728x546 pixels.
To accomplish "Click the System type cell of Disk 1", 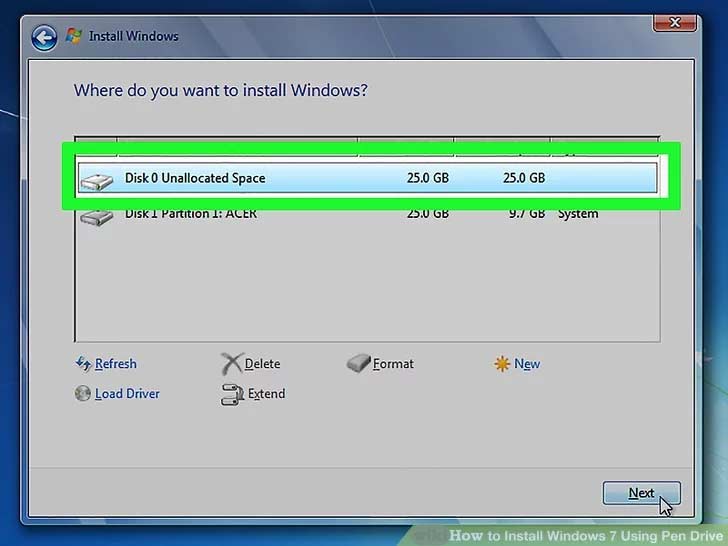I will point(578,214).
